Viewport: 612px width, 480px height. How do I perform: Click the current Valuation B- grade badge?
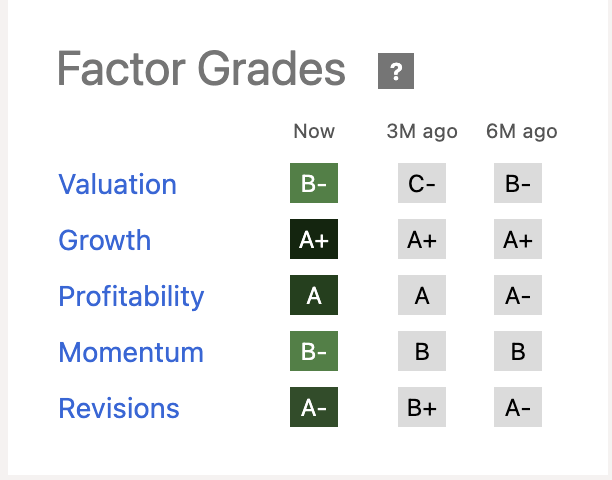click(x=314, y=184)
